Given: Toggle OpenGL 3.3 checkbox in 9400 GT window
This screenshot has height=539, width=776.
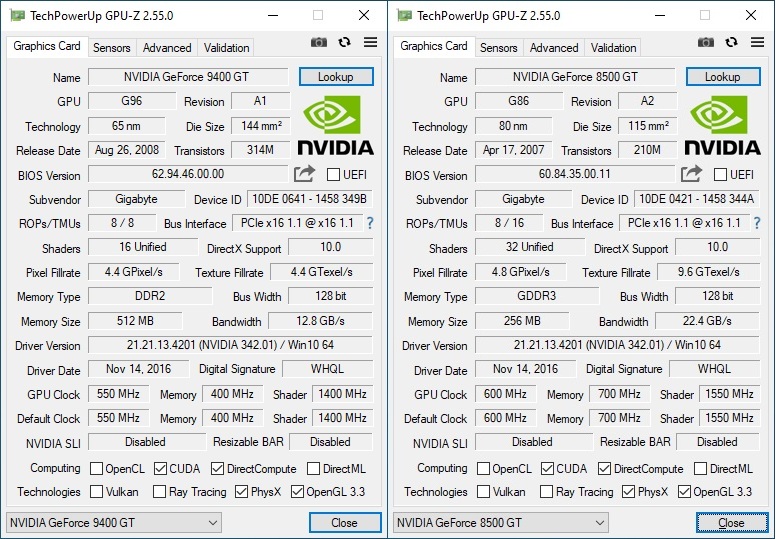Looking at the screenshot, I should point(297,491).
